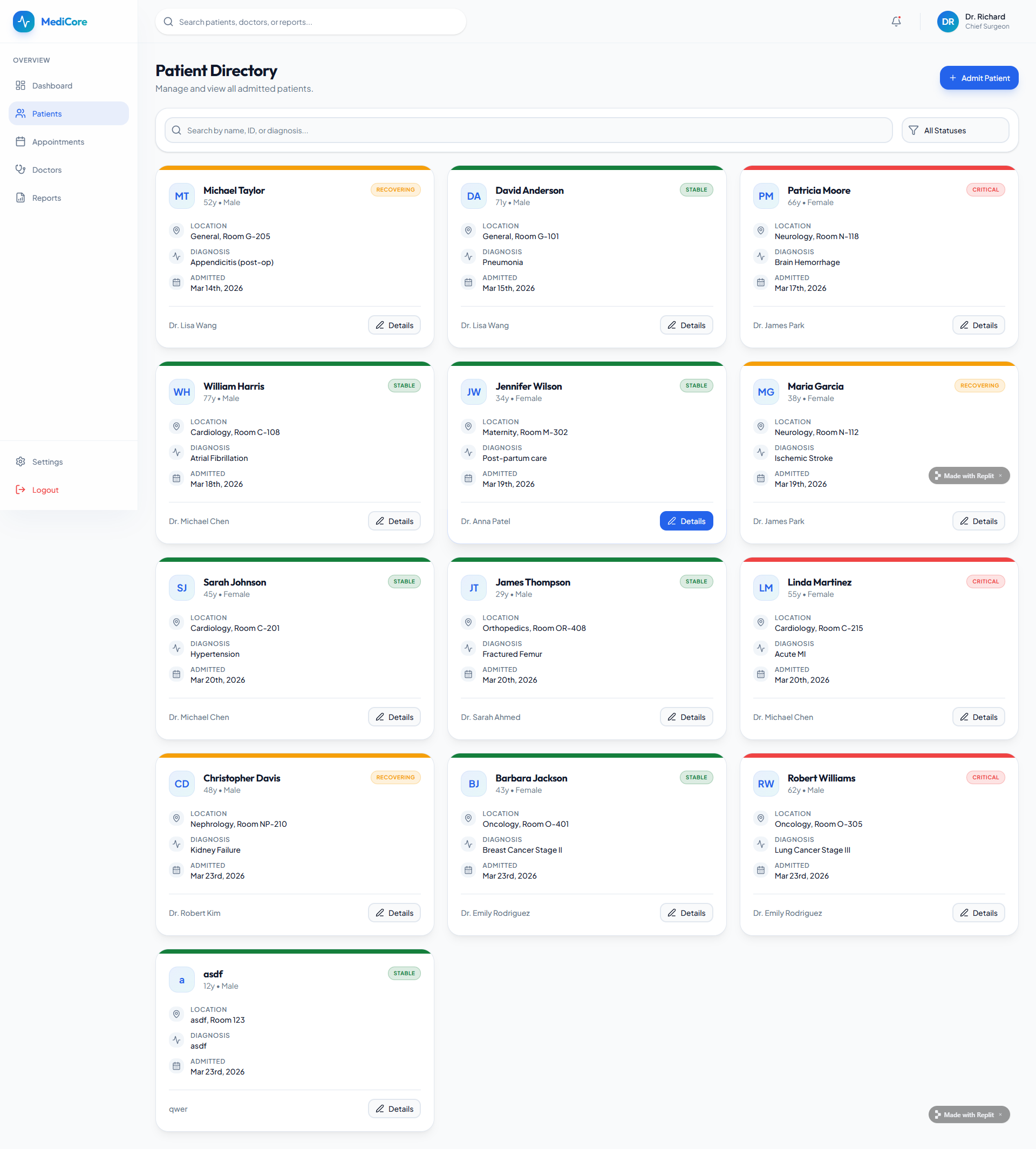Open the Dashboard page from sidebar
The width and height of the screenshot is (1036, 1149).
click(52, 85)
